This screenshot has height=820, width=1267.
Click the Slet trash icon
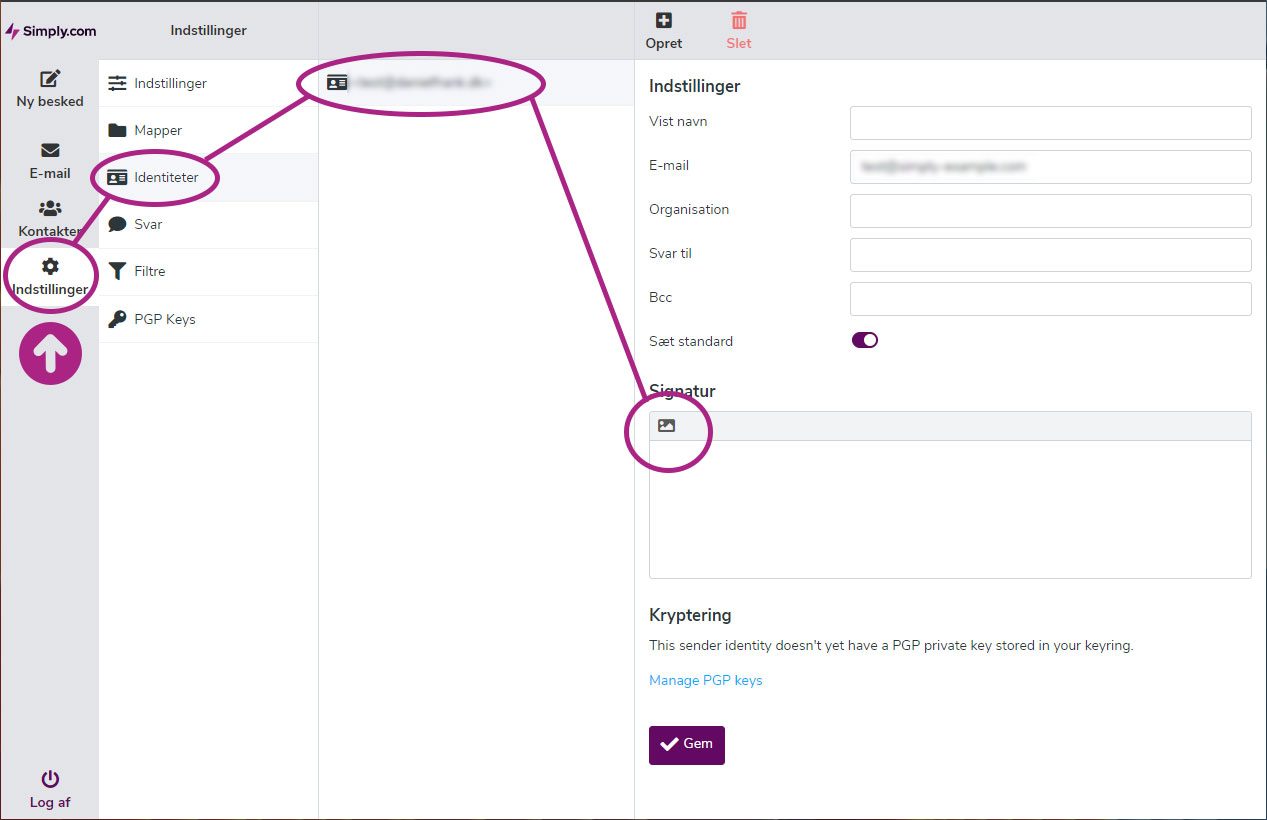(x=739, y=21)
